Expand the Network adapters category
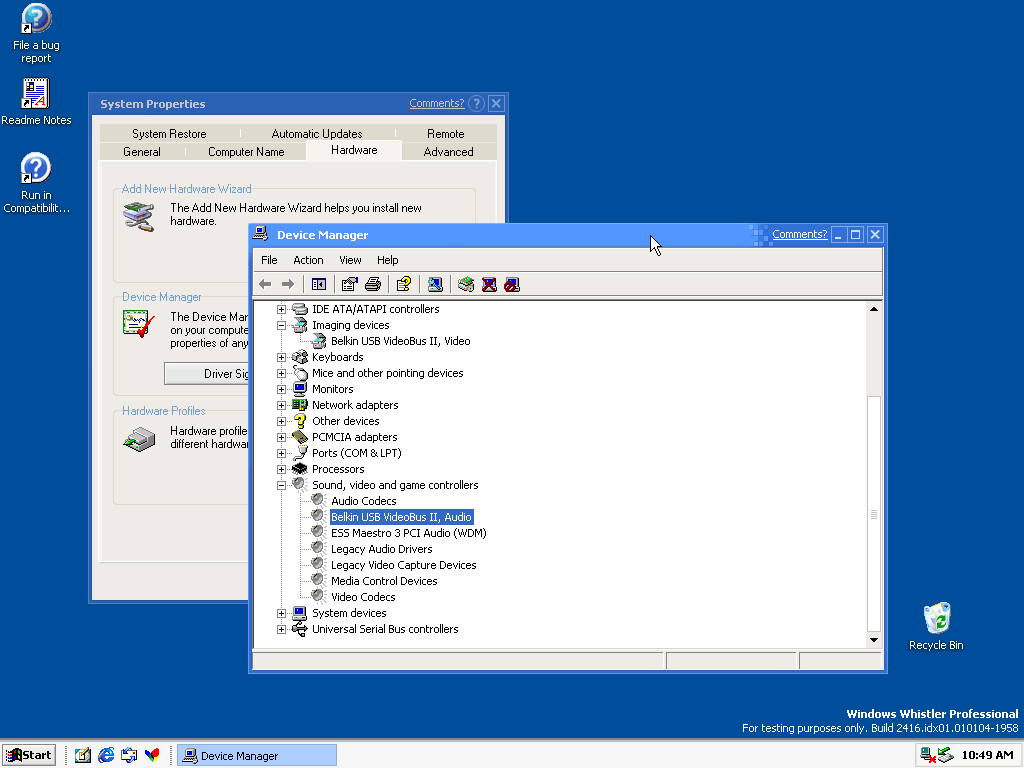 tap(282, 405)
